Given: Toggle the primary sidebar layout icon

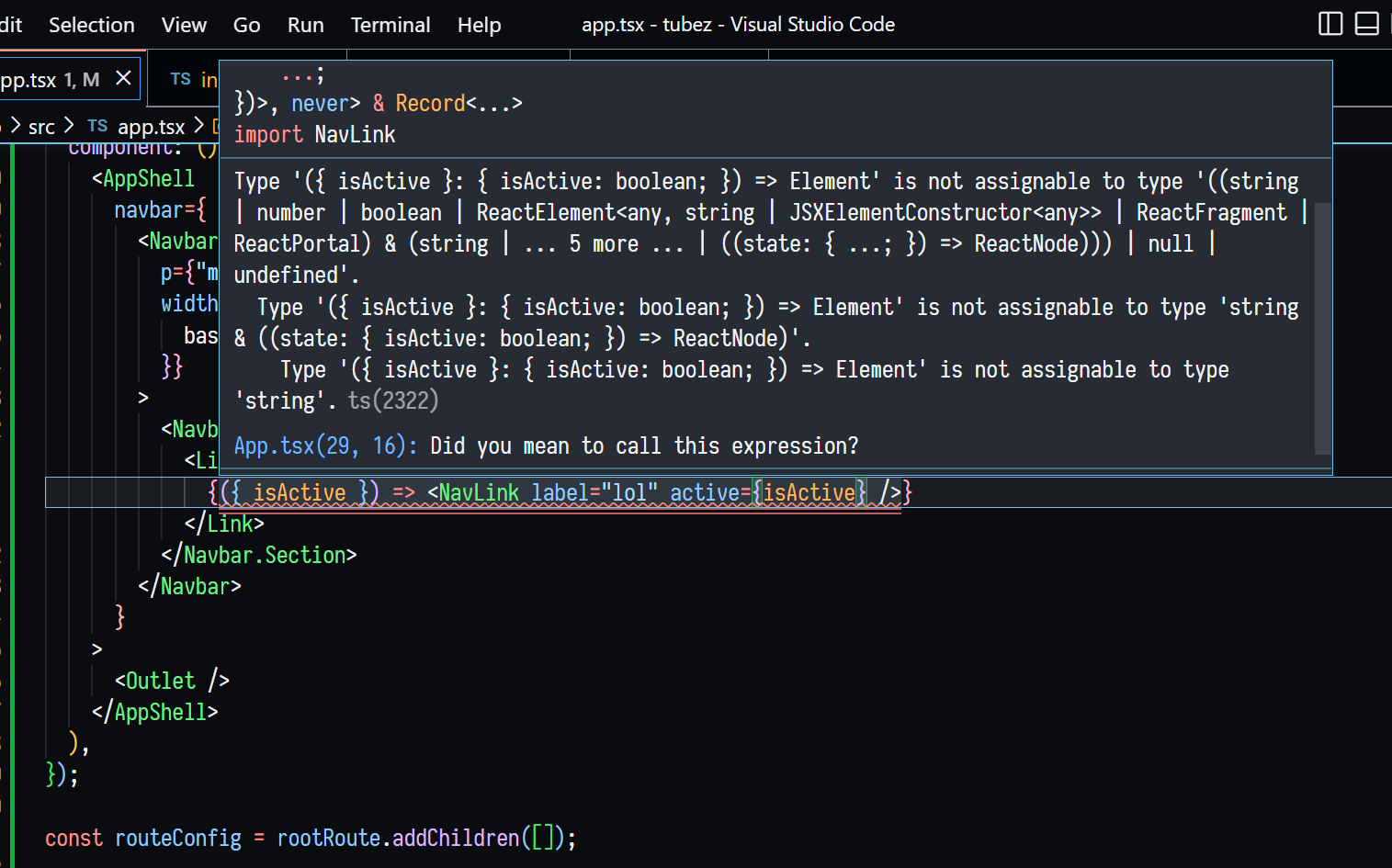Looking at the screenshot, I should 1330,24.
